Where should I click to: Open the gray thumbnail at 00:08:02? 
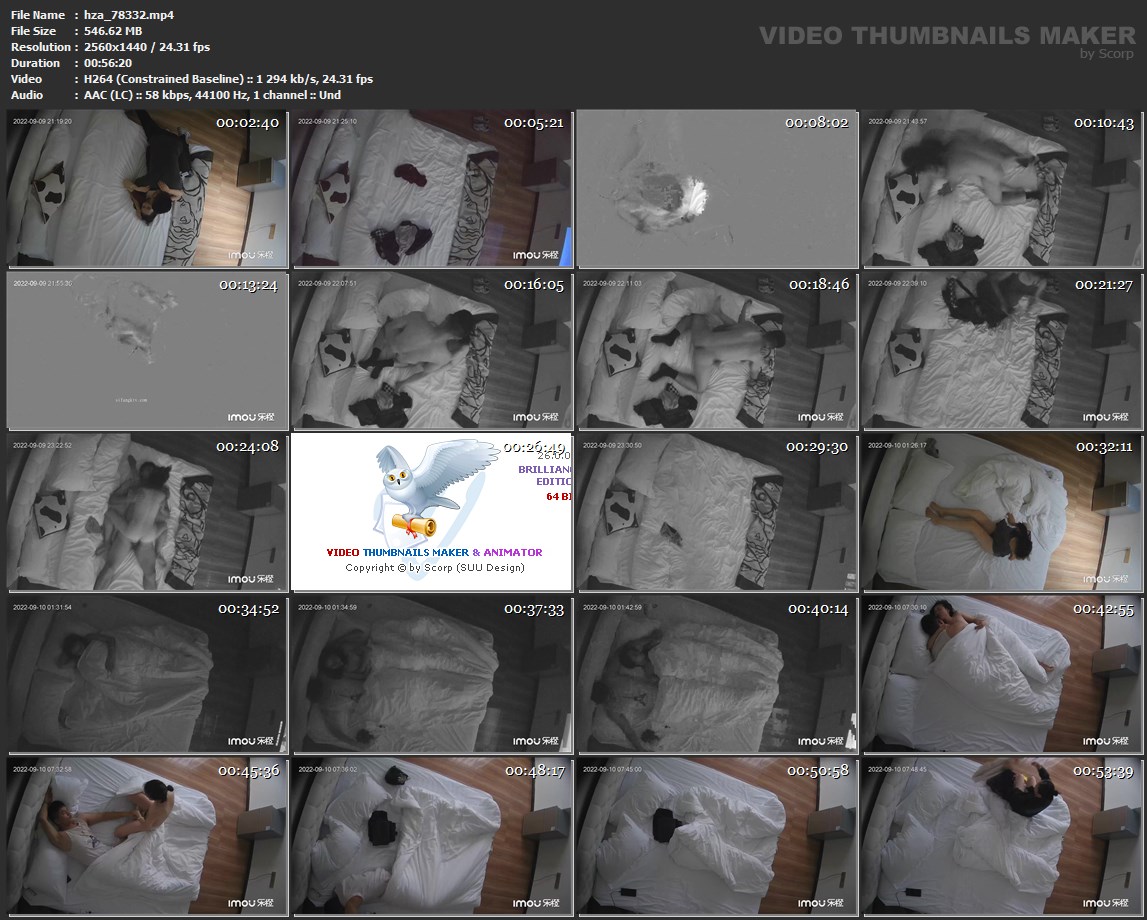click(717, 189)
